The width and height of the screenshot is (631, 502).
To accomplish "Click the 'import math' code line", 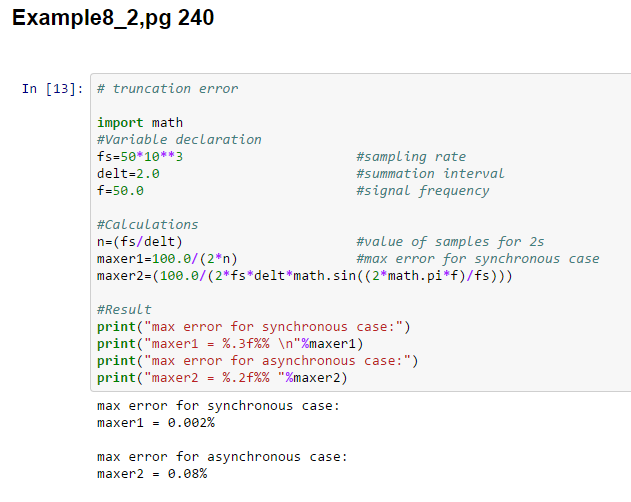I will 140,123.
